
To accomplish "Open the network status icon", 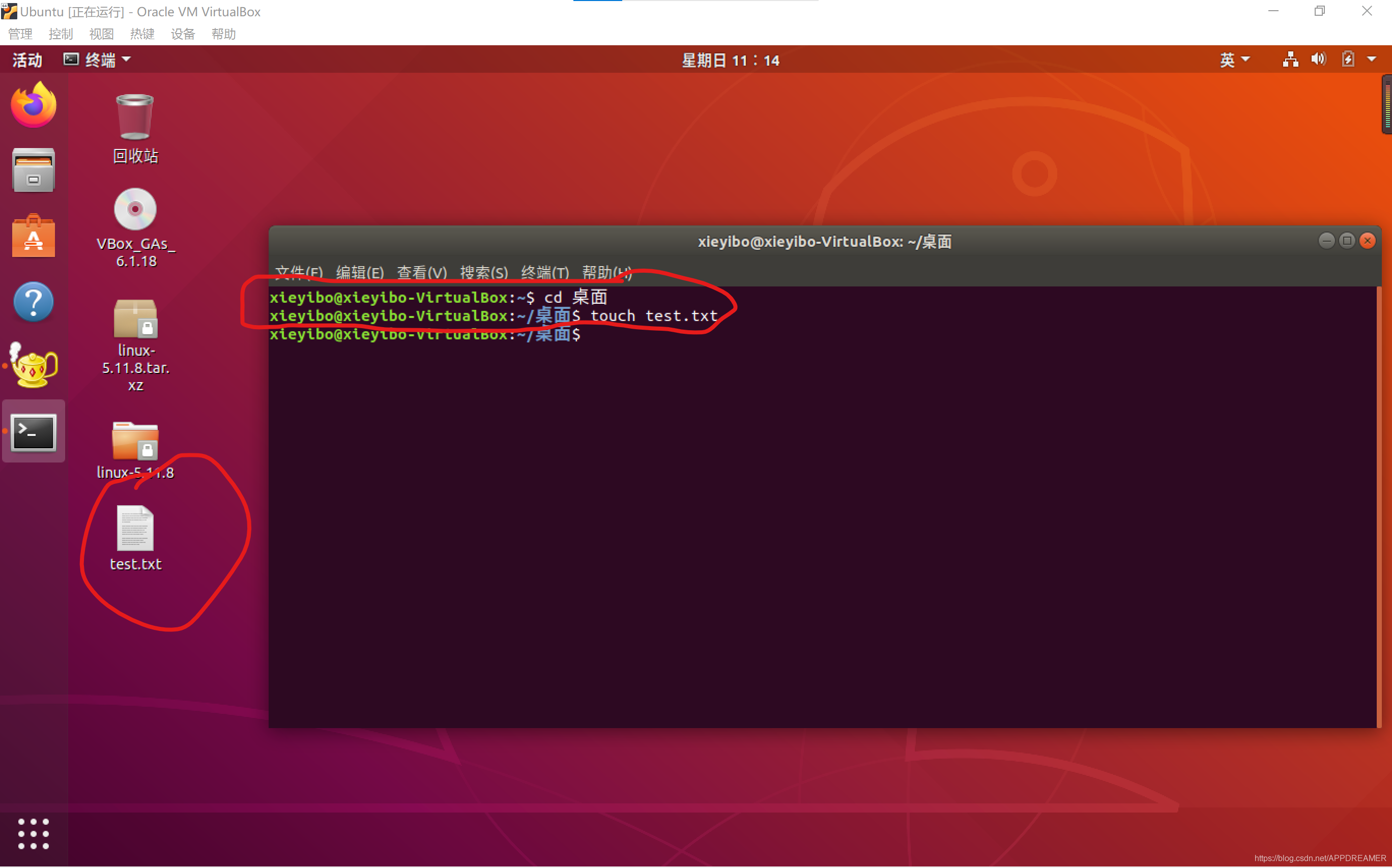I will (x=1290, y=60).
